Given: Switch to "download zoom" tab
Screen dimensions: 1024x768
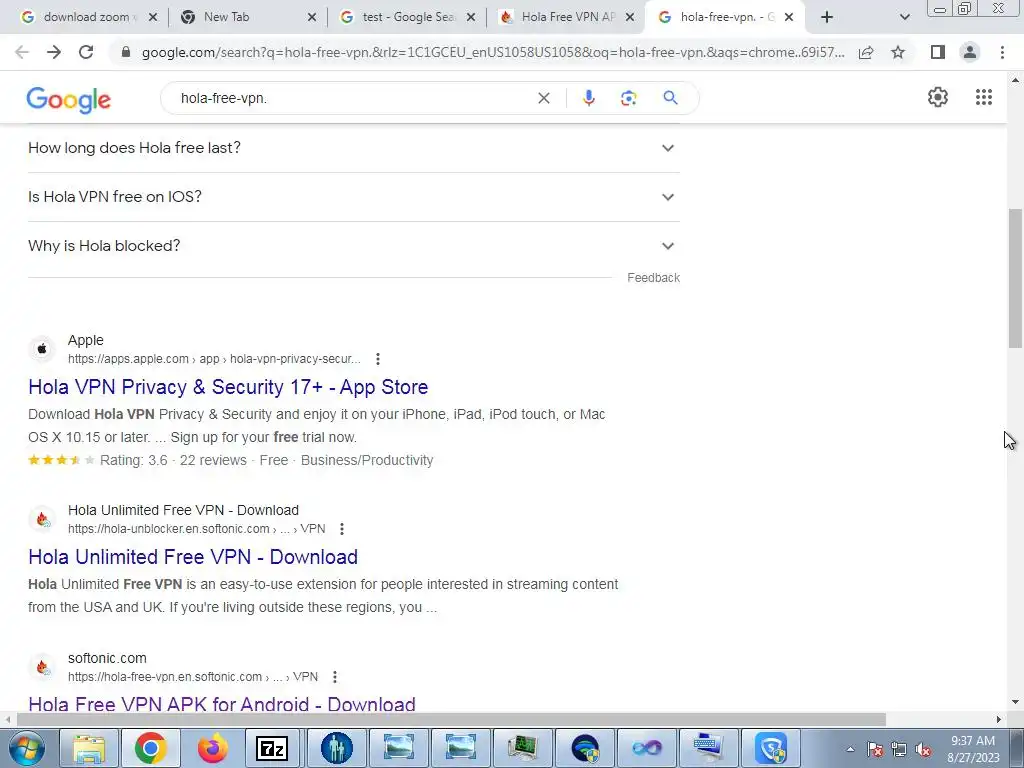Looking at the screenshot, I should pyautogui.click(x=88, y=17).
